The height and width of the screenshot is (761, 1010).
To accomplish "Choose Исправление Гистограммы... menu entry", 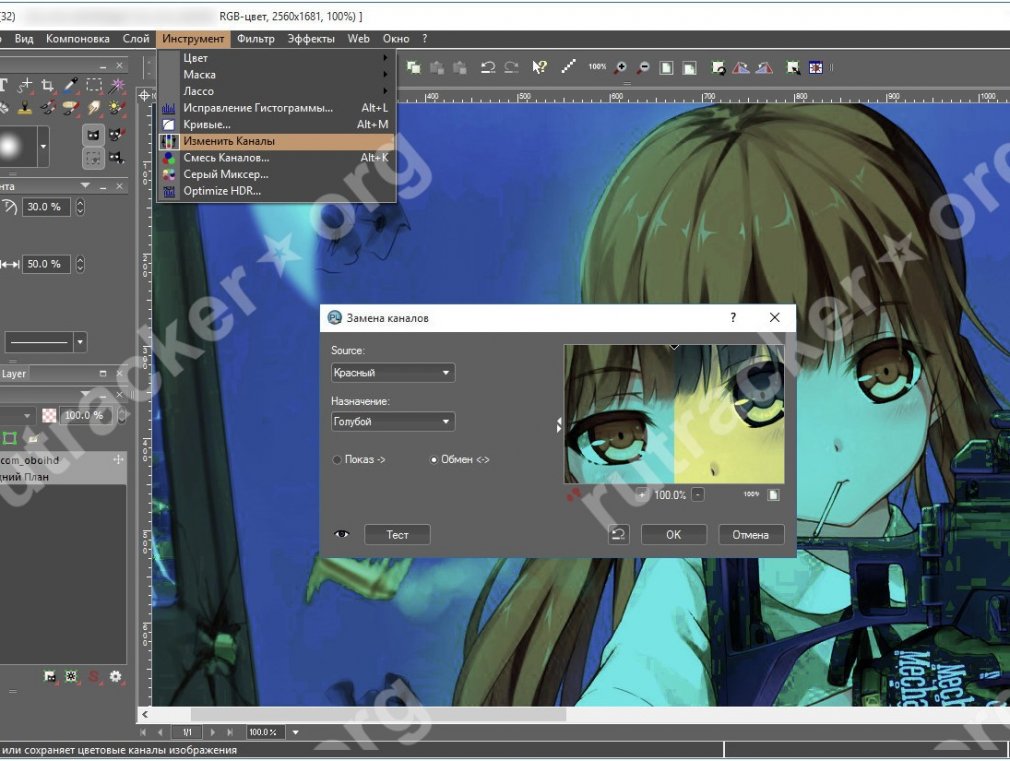I will coord(276,108).
